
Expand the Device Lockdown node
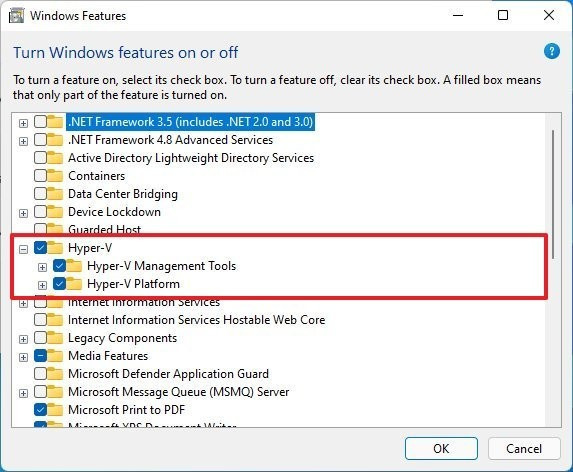click(x=23, y=213)
